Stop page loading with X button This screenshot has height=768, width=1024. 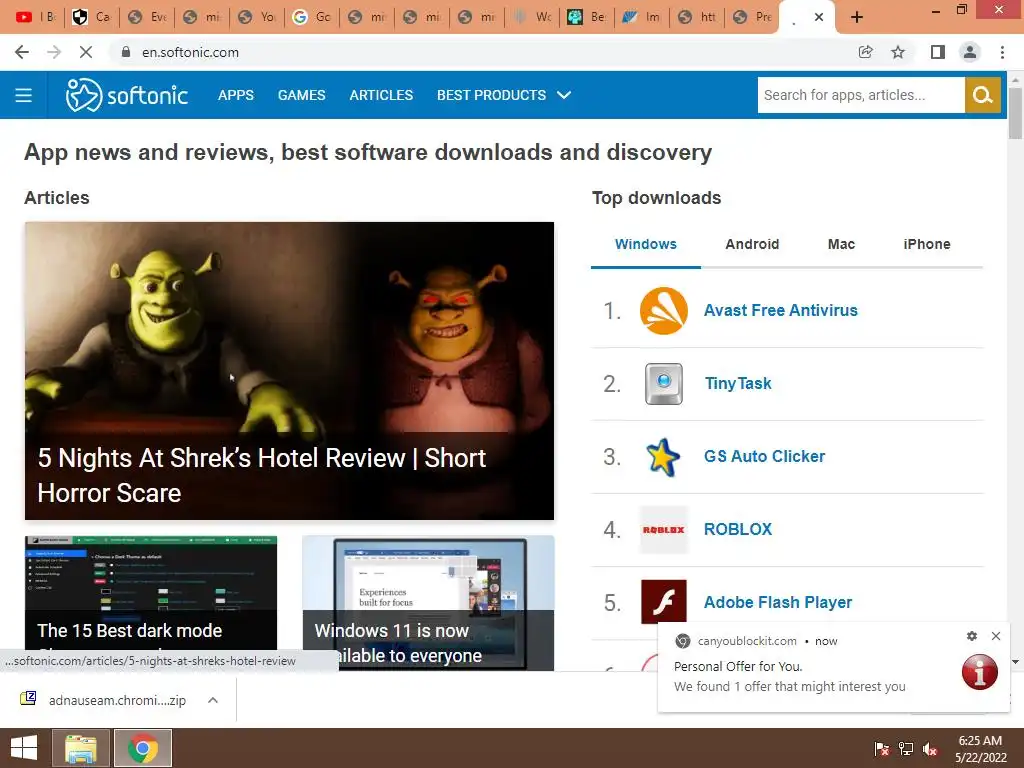click(86, 52)
